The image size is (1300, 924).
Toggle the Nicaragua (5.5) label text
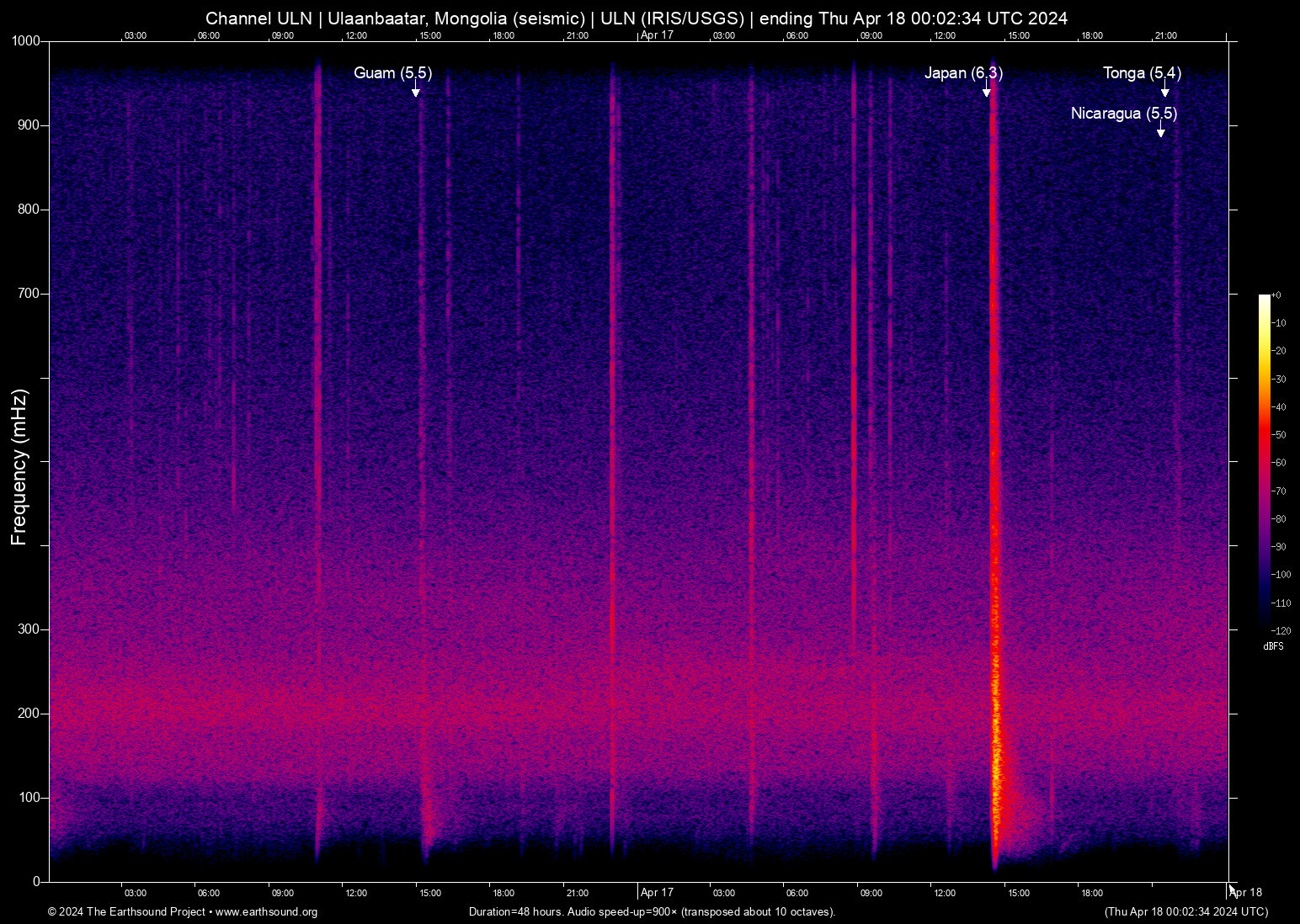pos(1124,113)
